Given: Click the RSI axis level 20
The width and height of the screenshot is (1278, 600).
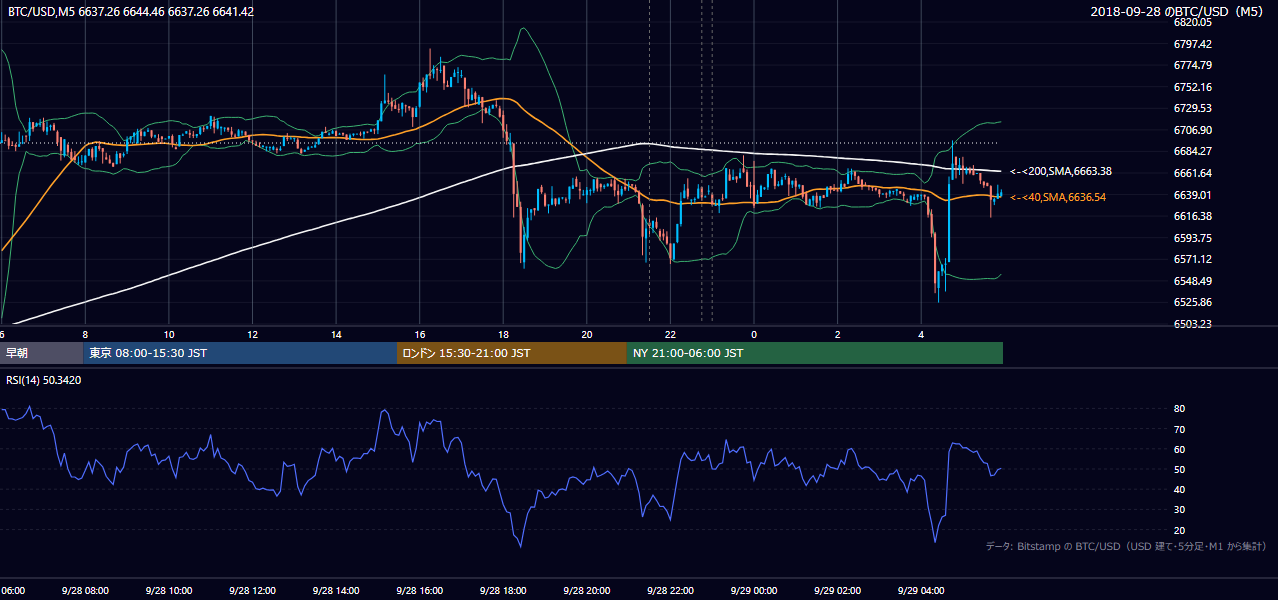Looking at the screenshot, I should (x=1179, y=530).
